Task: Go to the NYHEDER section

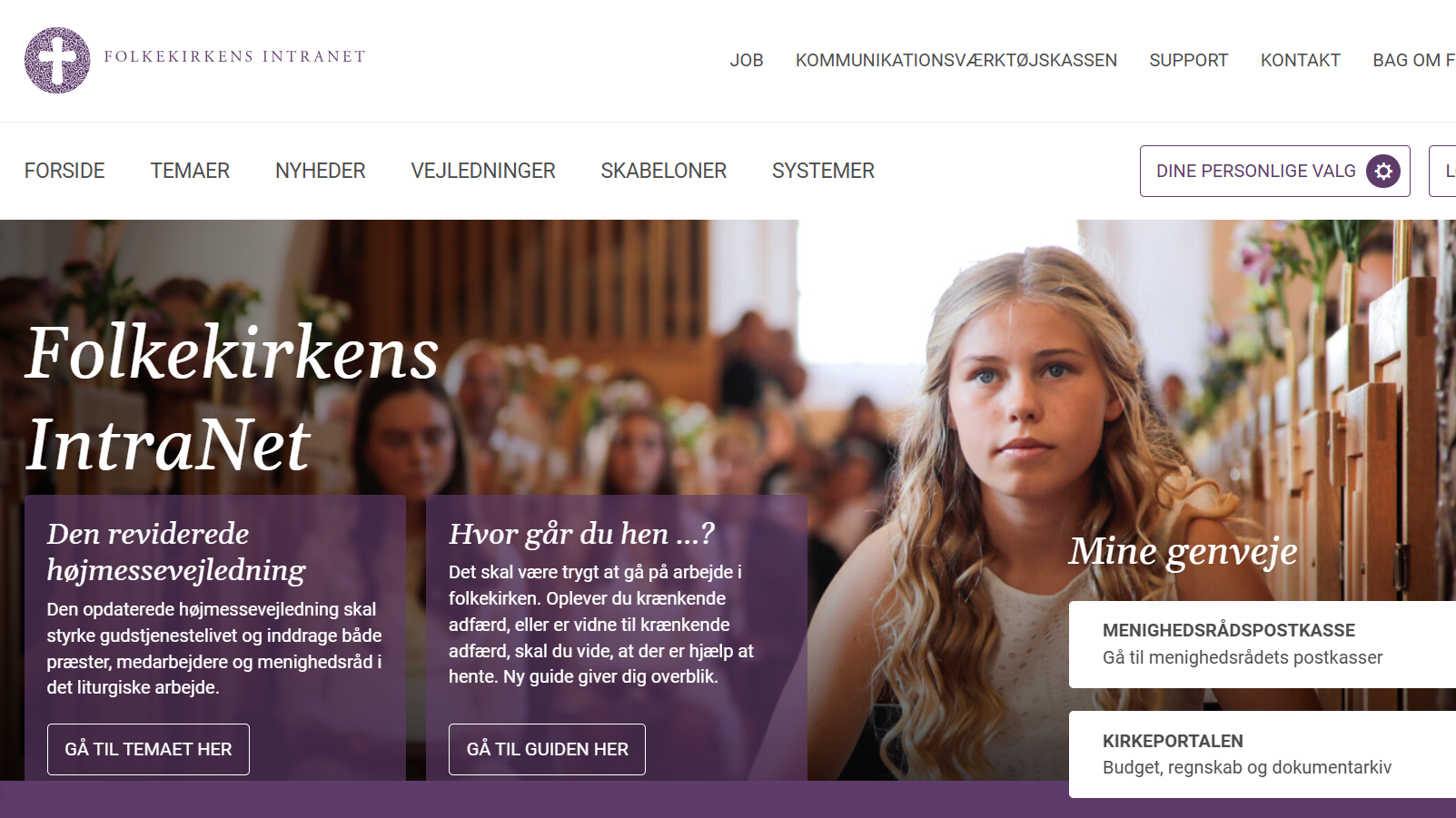Action: click(320, 171)
